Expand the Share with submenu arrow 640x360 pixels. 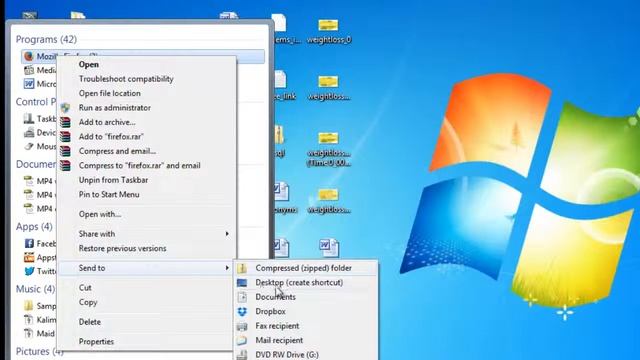coord(227,234)
